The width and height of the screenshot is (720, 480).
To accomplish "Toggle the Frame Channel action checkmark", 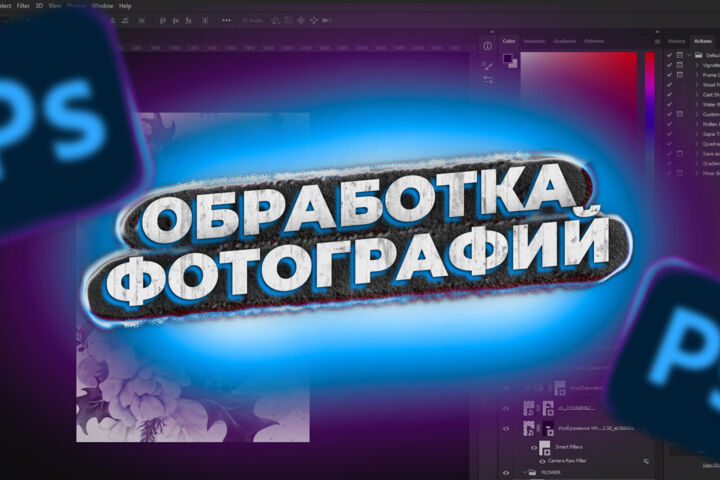I will (669, 75).
